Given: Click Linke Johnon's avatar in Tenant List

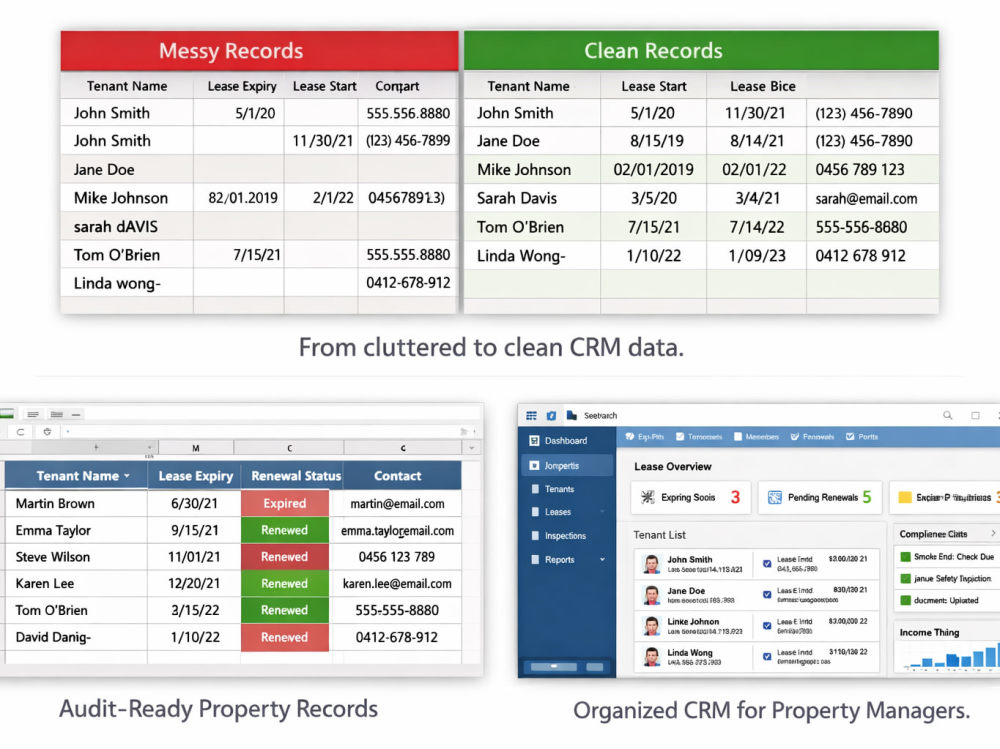Looking at the screenshot, I should tap(651, 626).
